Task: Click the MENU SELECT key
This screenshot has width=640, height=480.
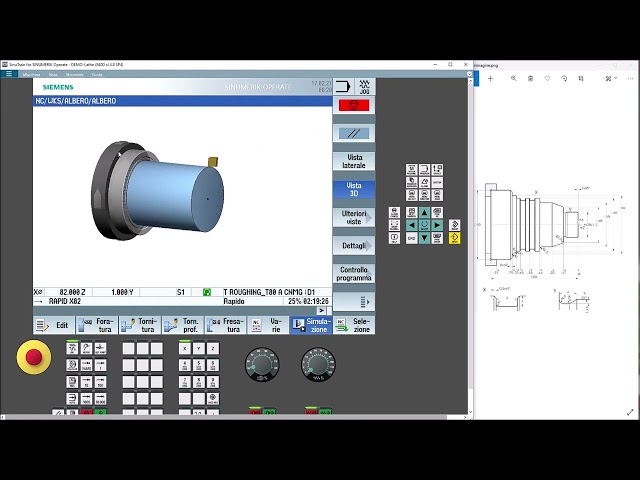Action: pyautogui.click(x=412, y=195)
